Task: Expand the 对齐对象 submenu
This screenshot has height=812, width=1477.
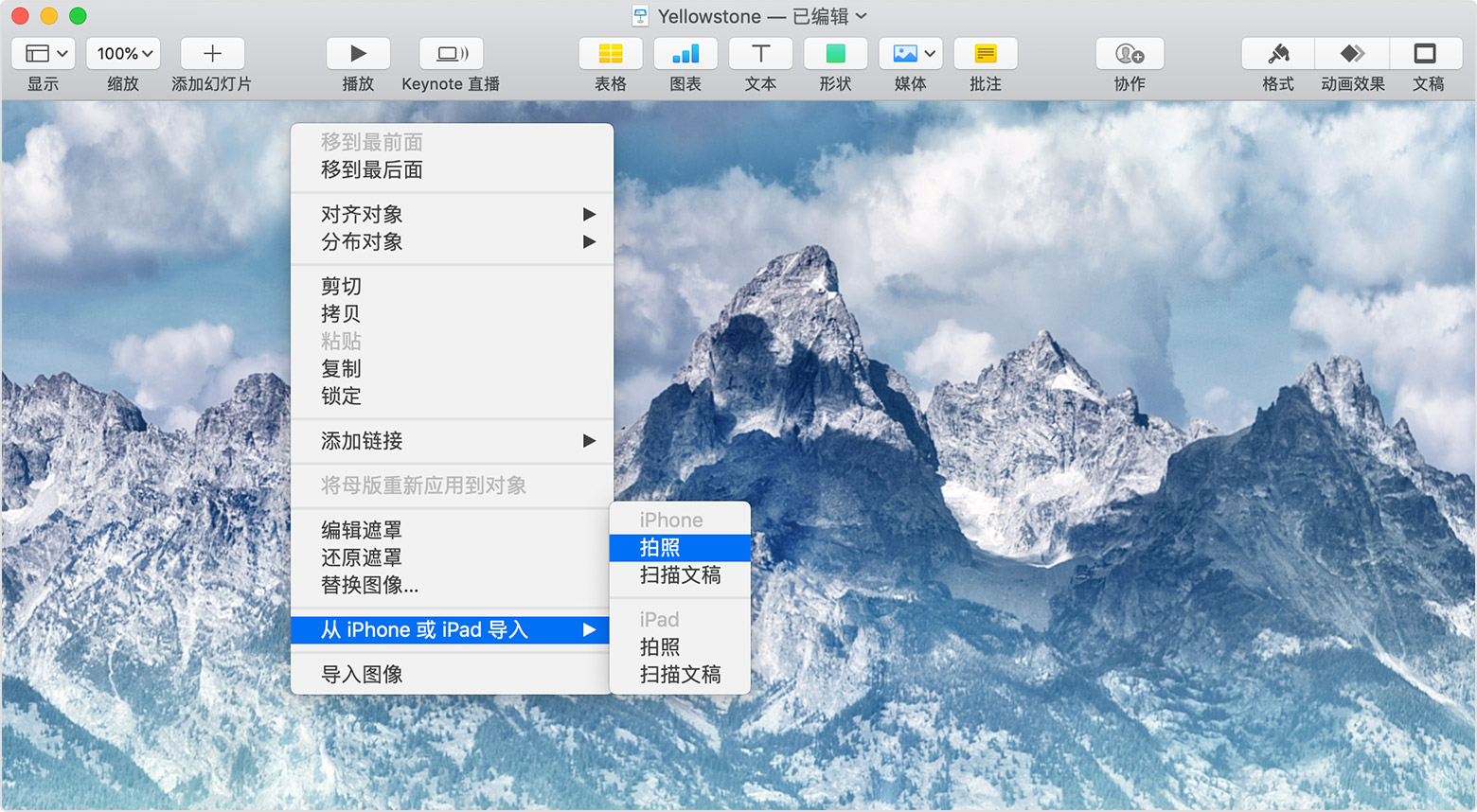Action: [363, 214]
